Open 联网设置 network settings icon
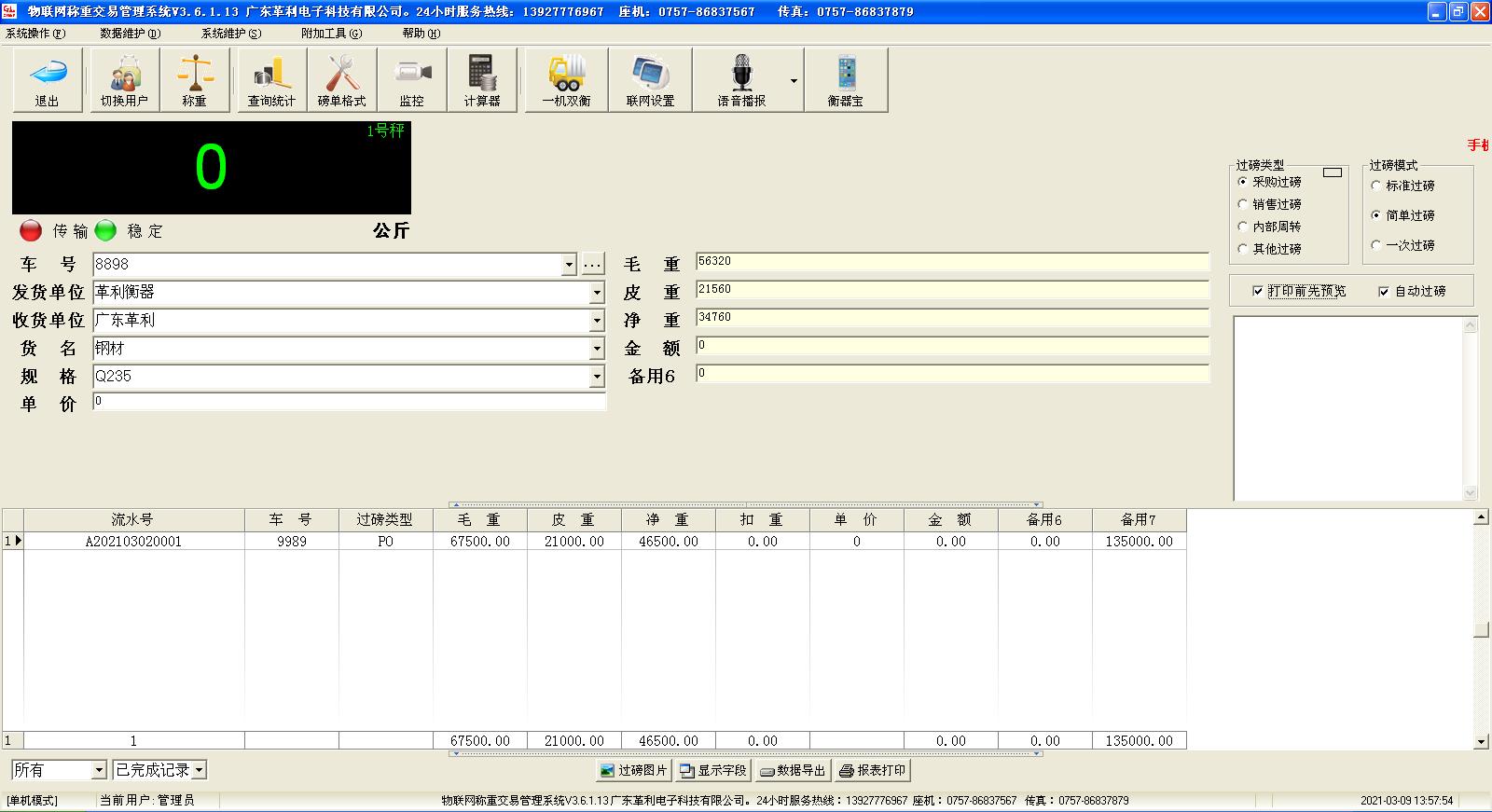The width and height of the screenshot is (1492, 812). pos(650,80)
